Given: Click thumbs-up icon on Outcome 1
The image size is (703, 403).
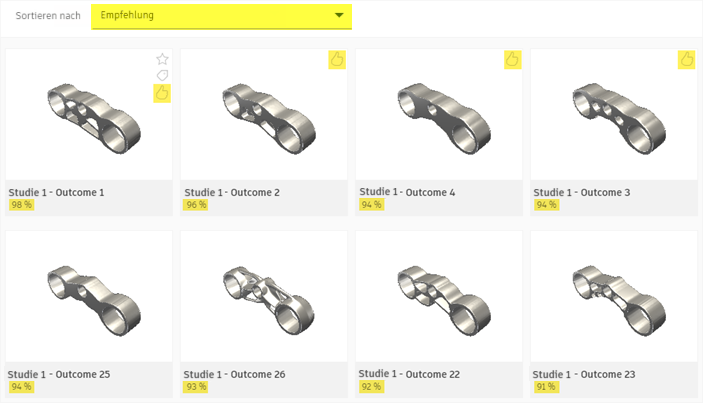Looking at the screenshot, I should tap(162, 93).
